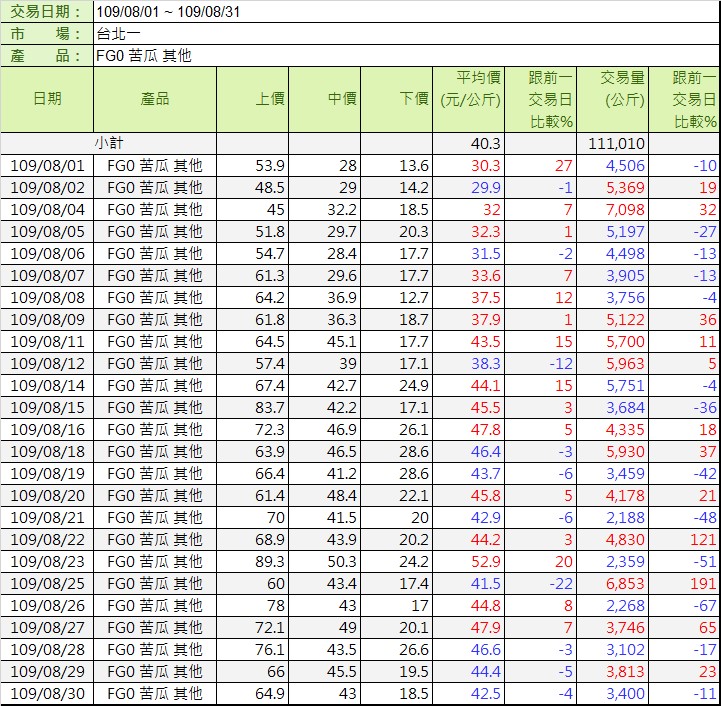Click the 日期 column header

[x=47, y=99]
